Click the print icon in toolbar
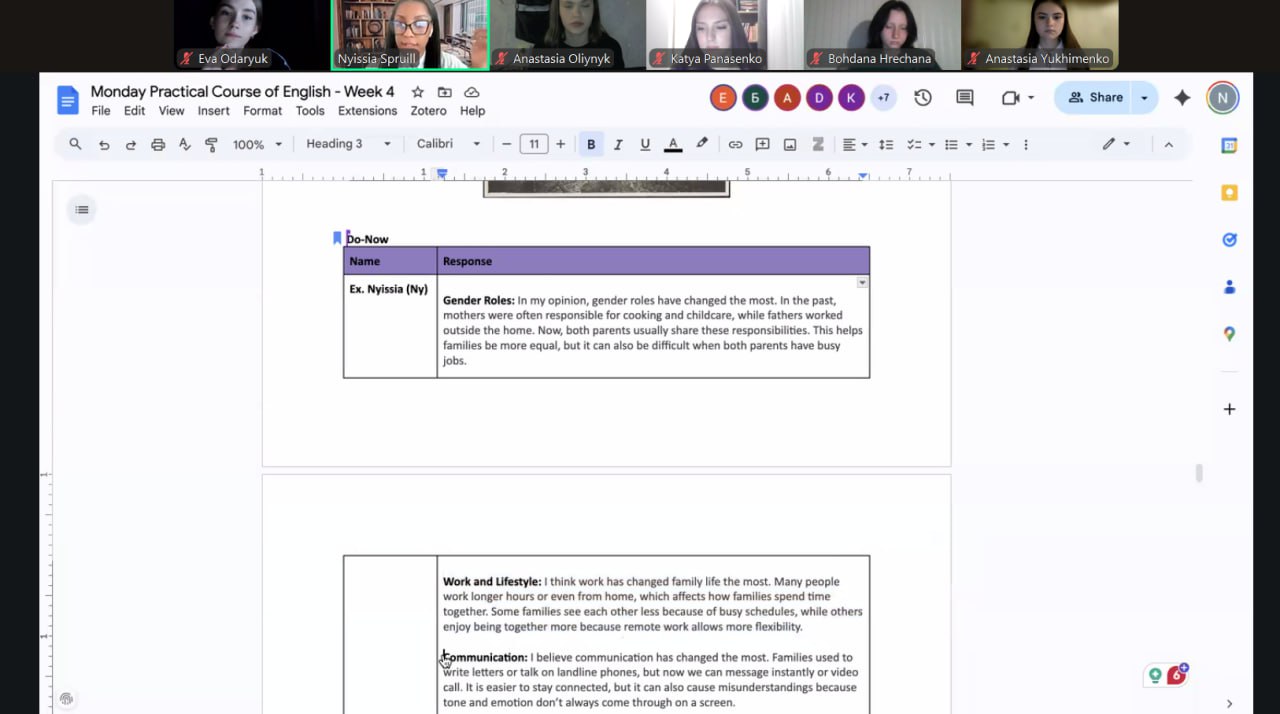This screenshot has height=714, width=1280. (158, 145)
